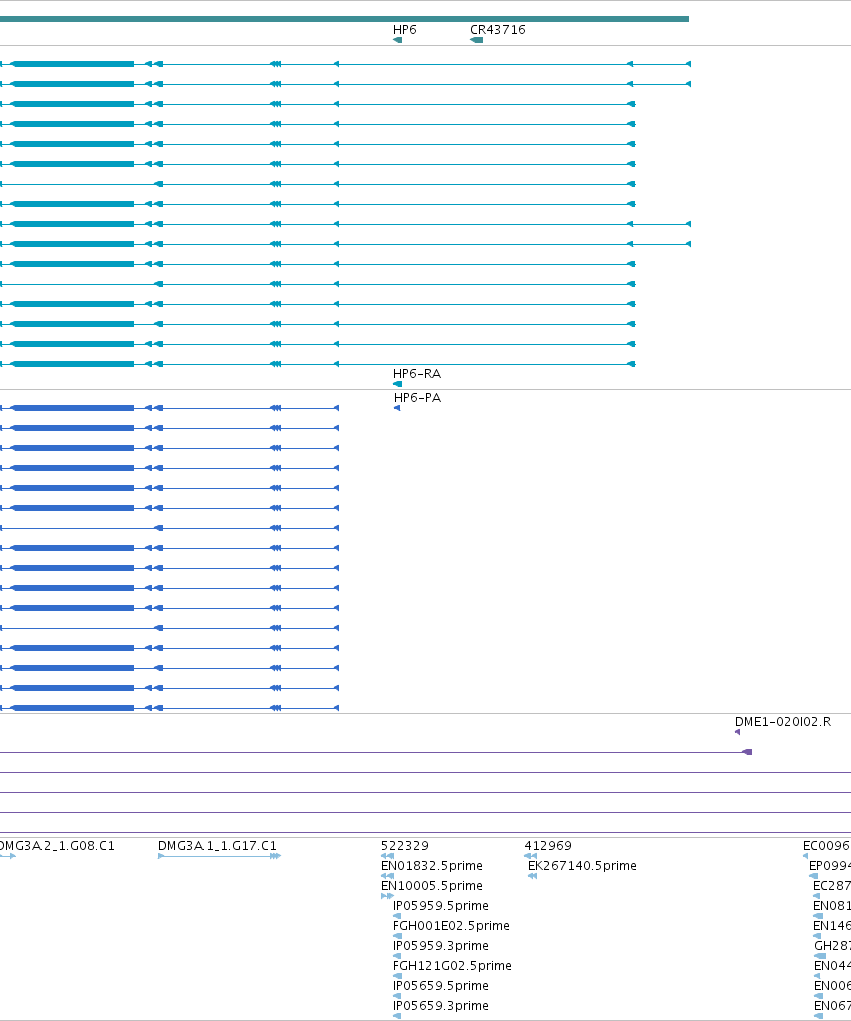851x1021 pixels.
Task: Select the glyph below the HP6-RA label
Action: [397, 384]
